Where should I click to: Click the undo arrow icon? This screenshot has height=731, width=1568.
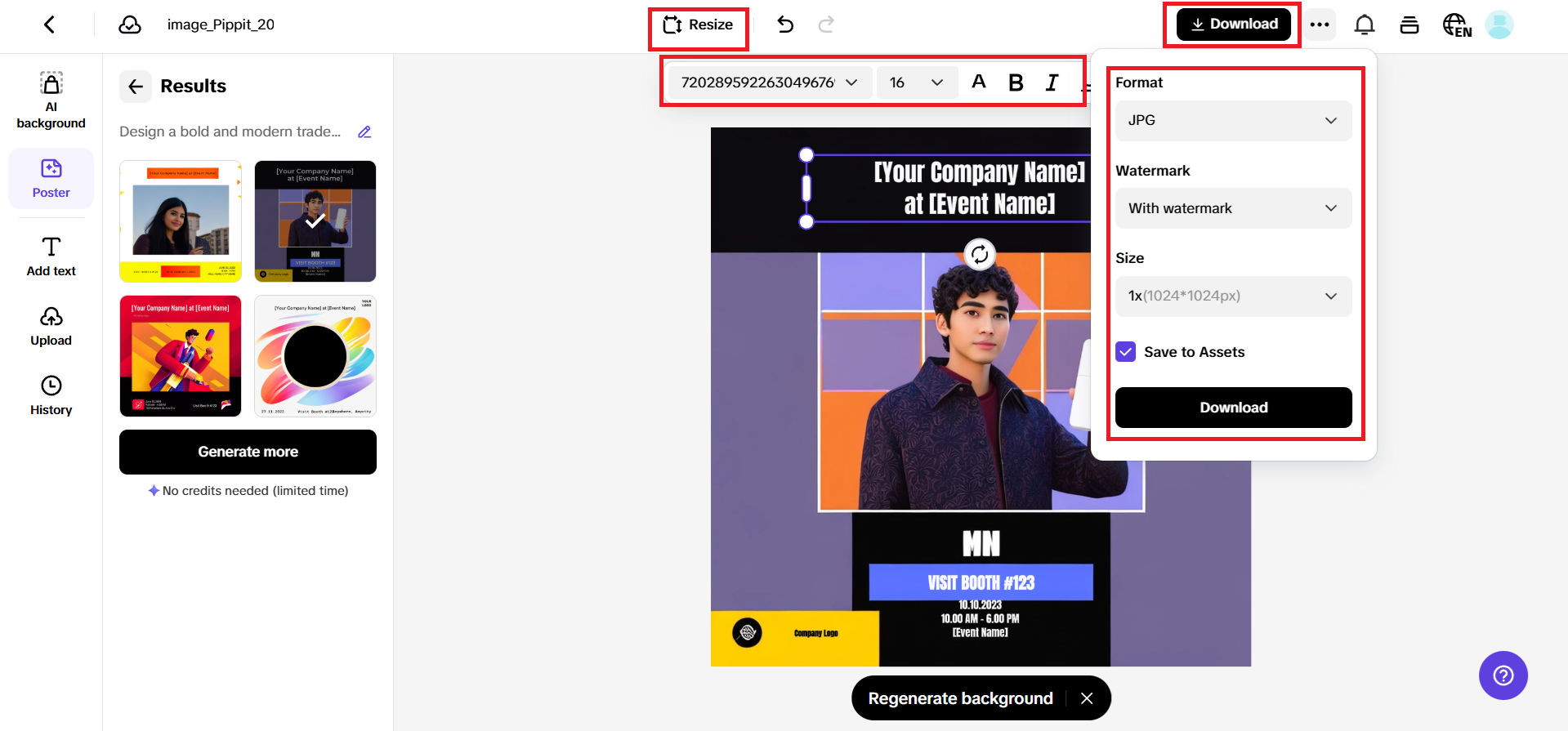(785, 25)
